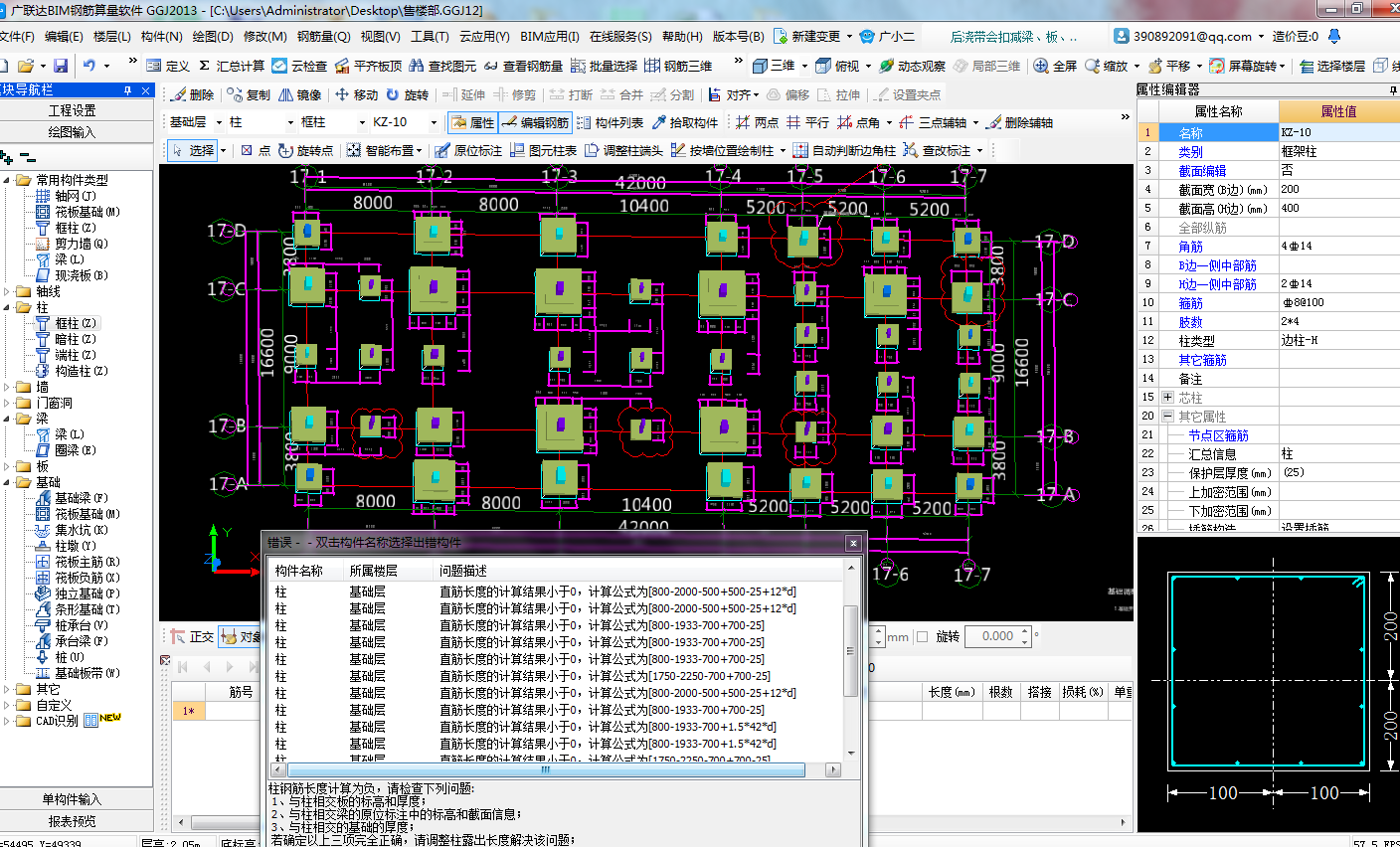Click the 汇总计算 sum icon
The height and width of the screenshot is (847, 1400).
(204, 66)
